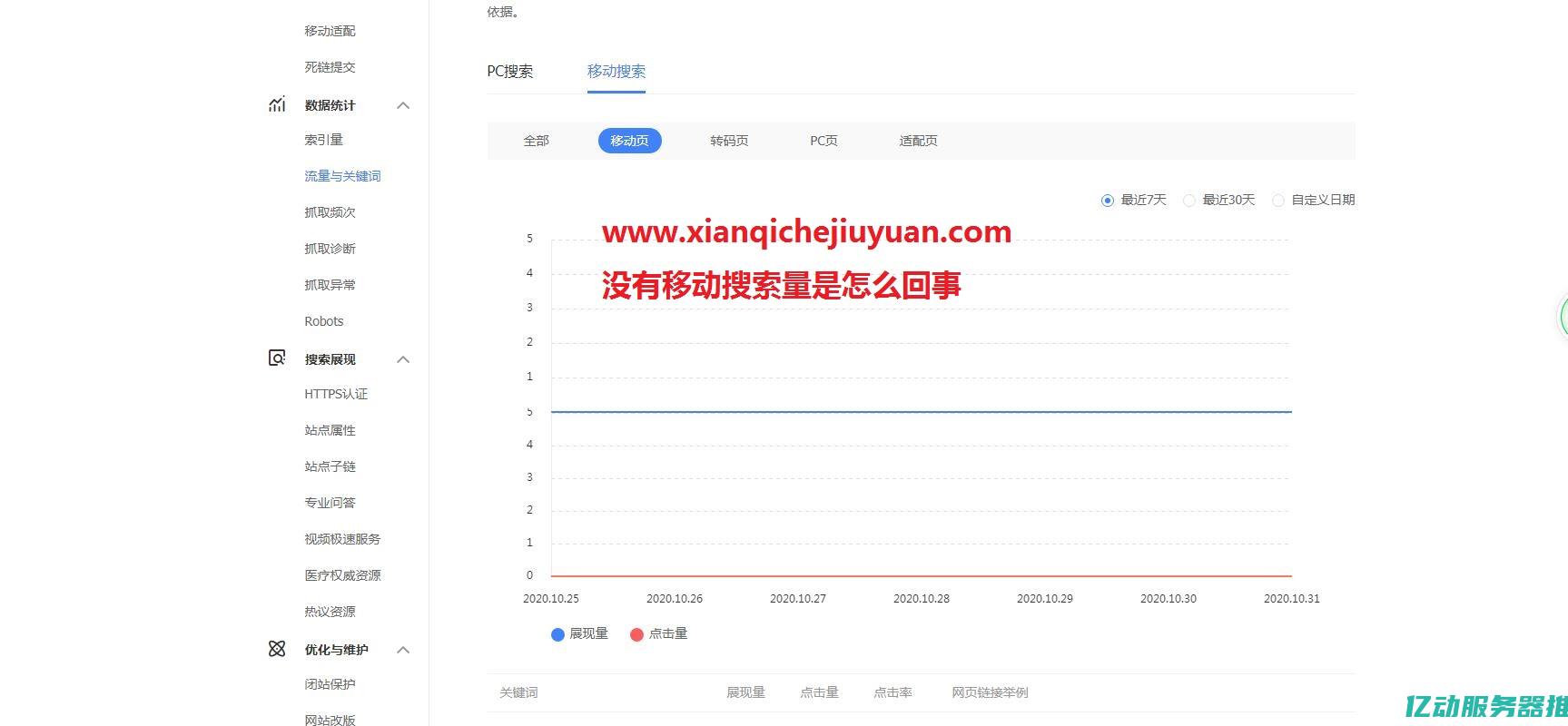Select the 适配页 filter

918,141
